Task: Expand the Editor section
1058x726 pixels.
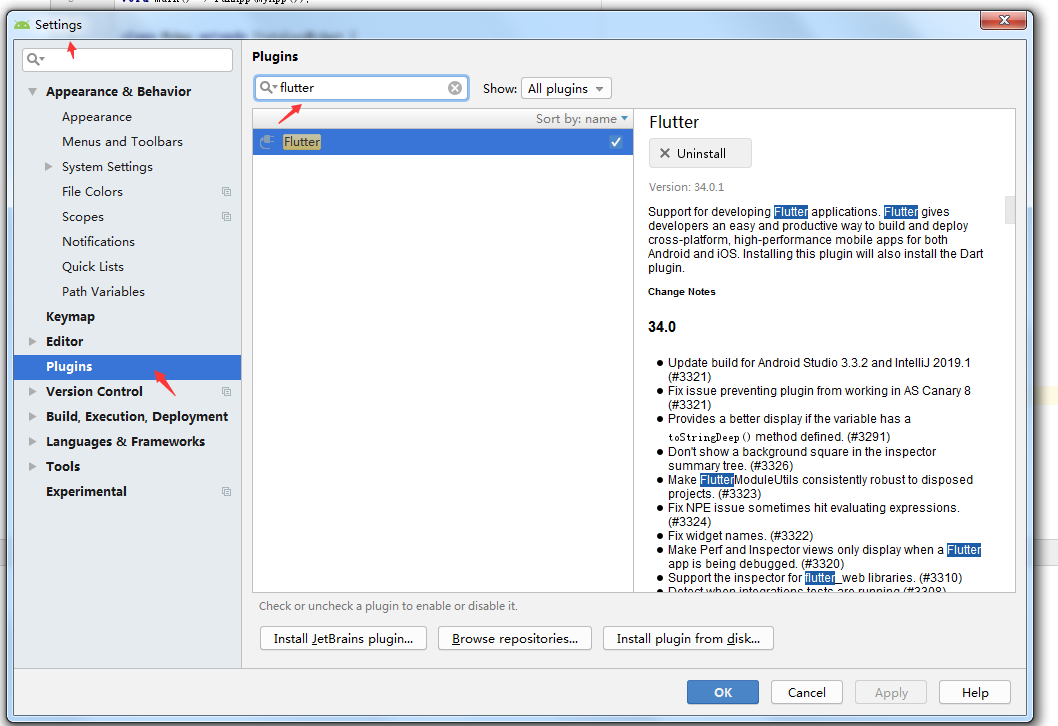Action: pyautogui.click(x=32, y=341)
